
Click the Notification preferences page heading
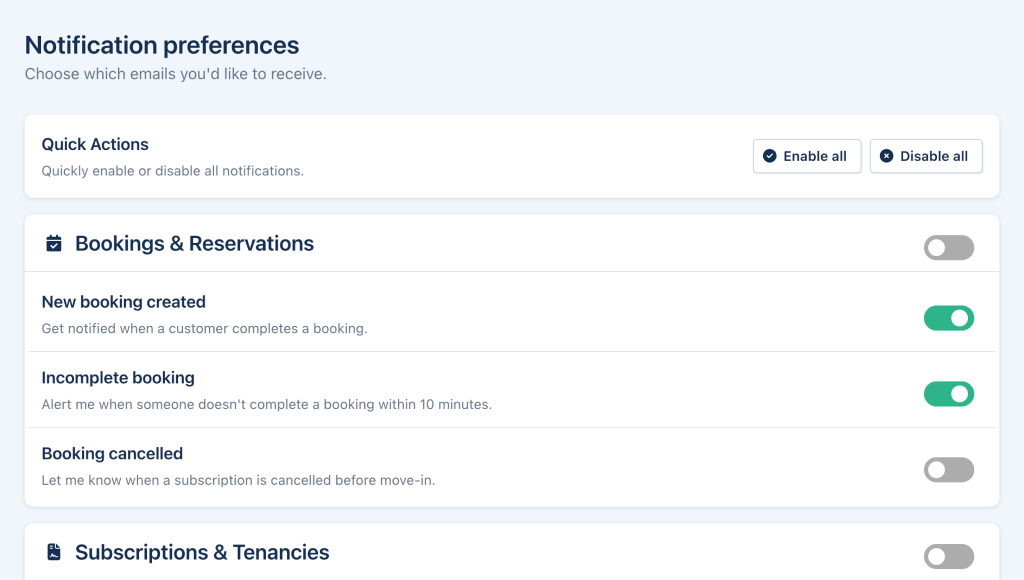pos(162,45)
